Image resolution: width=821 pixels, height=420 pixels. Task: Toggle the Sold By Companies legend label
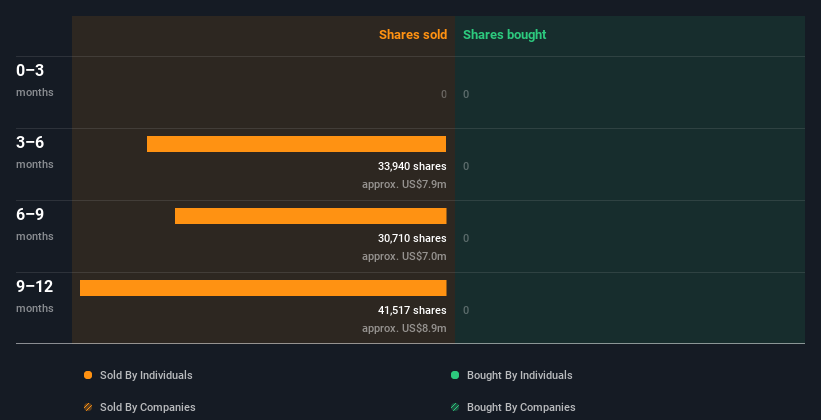click(148, 407)
